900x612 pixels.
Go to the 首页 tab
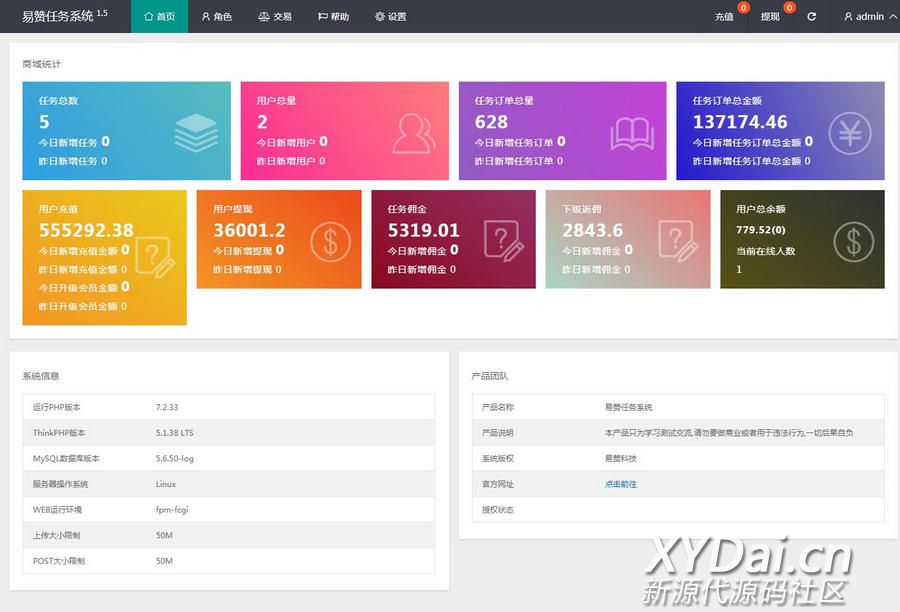pyautogui.click(x=159, y=17)
